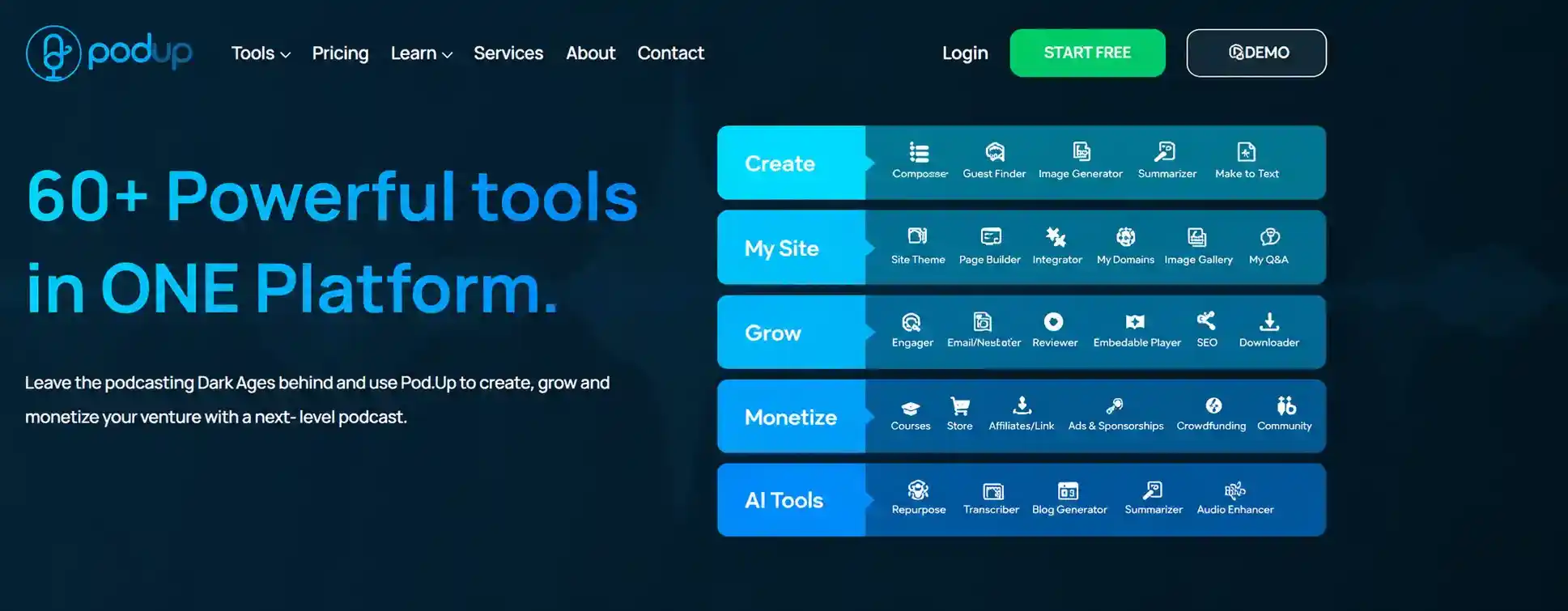This screenshot has height=611, width=1568.
Task: Click the Downloader icon
Action: 1269,322
